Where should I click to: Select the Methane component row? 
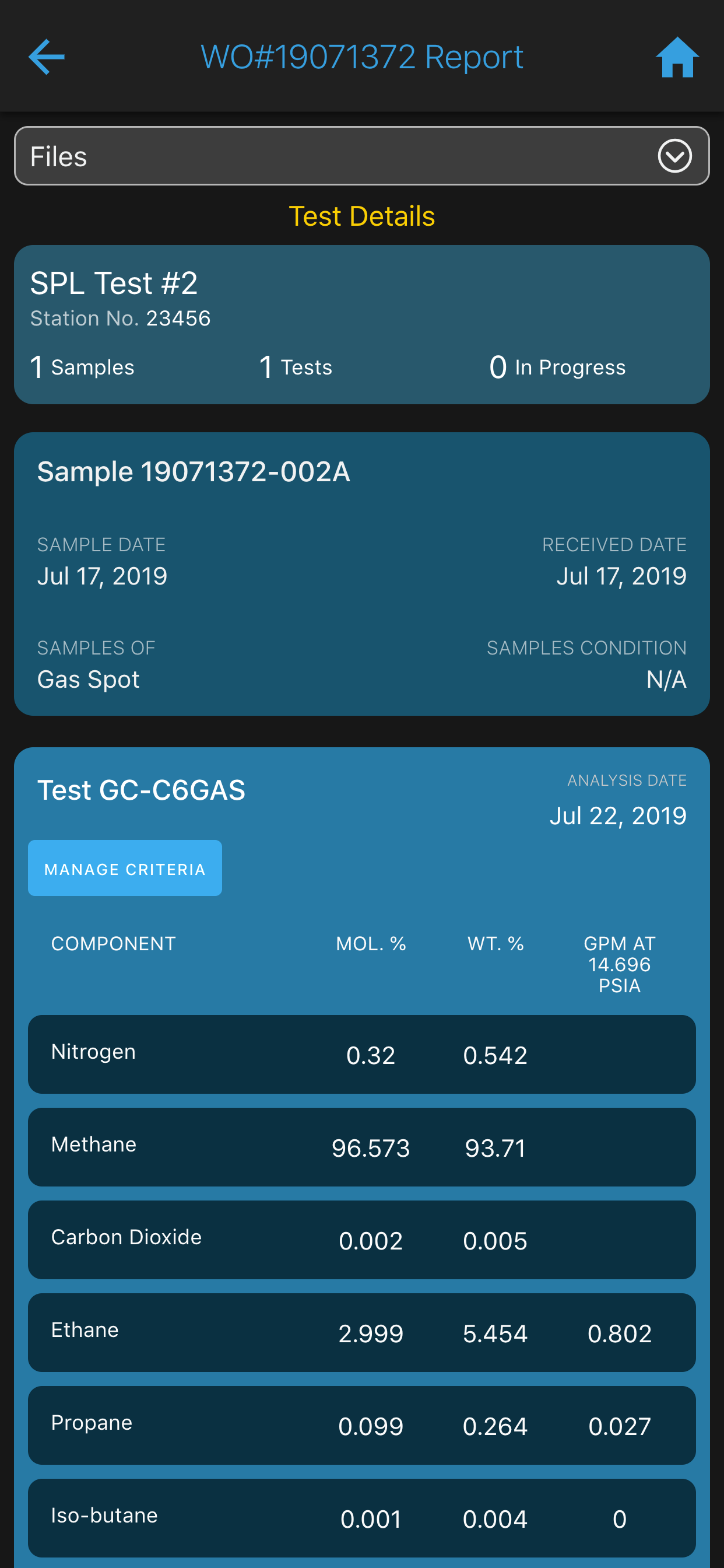(x=362, y=1147)
